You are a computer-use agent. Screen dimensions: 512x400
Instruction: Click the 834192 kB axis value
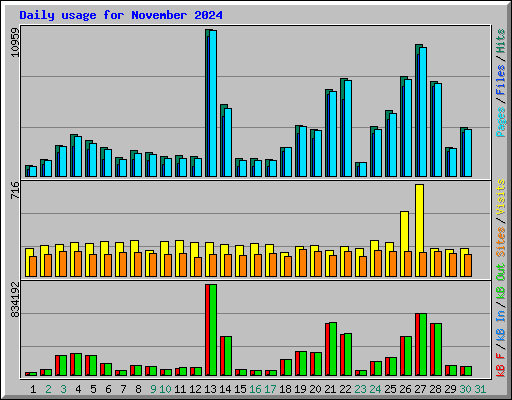(15, 300)
